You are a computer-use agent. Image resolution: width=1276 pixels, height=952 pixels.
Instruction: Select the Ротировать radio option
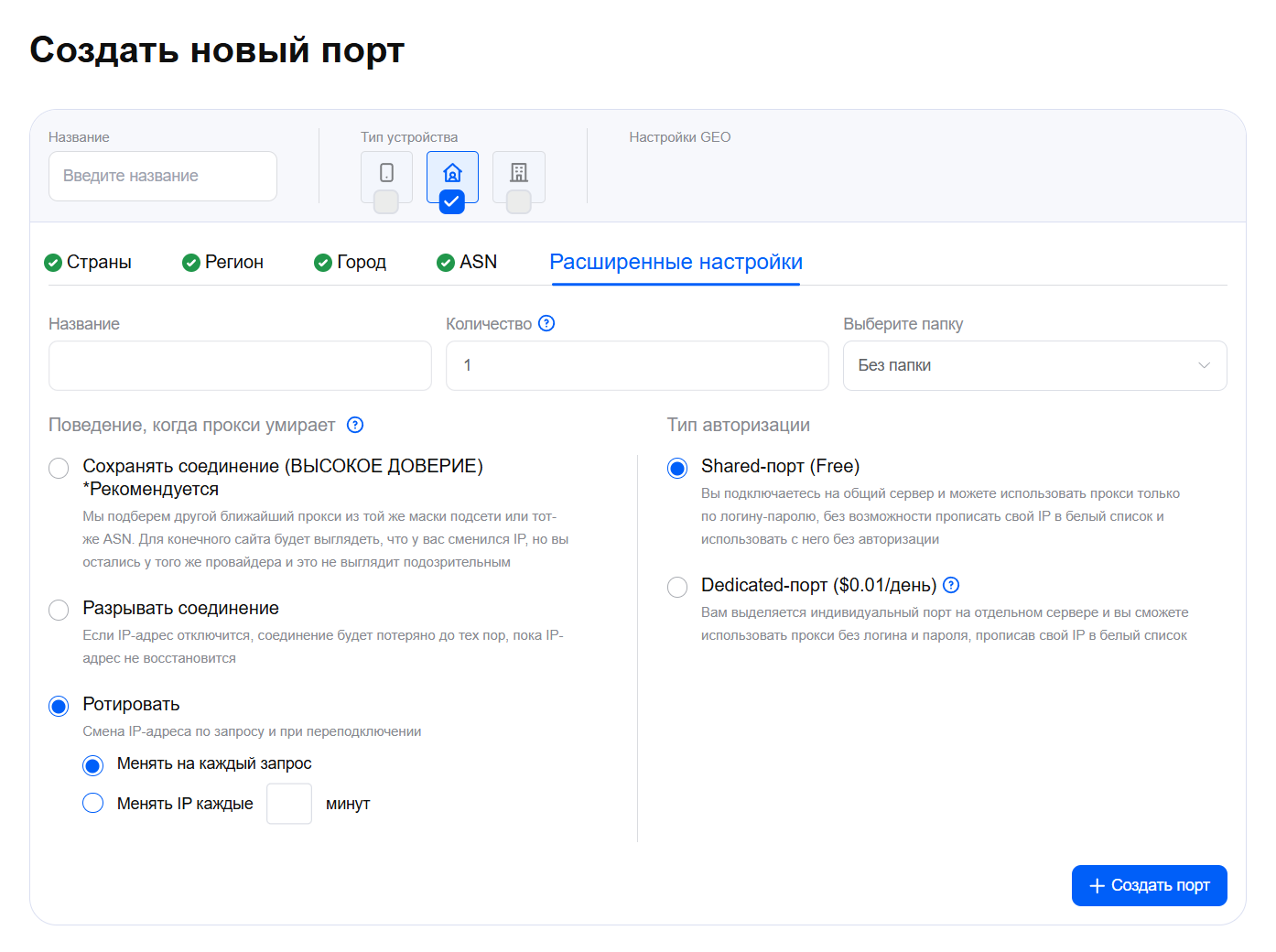(59, 706)
